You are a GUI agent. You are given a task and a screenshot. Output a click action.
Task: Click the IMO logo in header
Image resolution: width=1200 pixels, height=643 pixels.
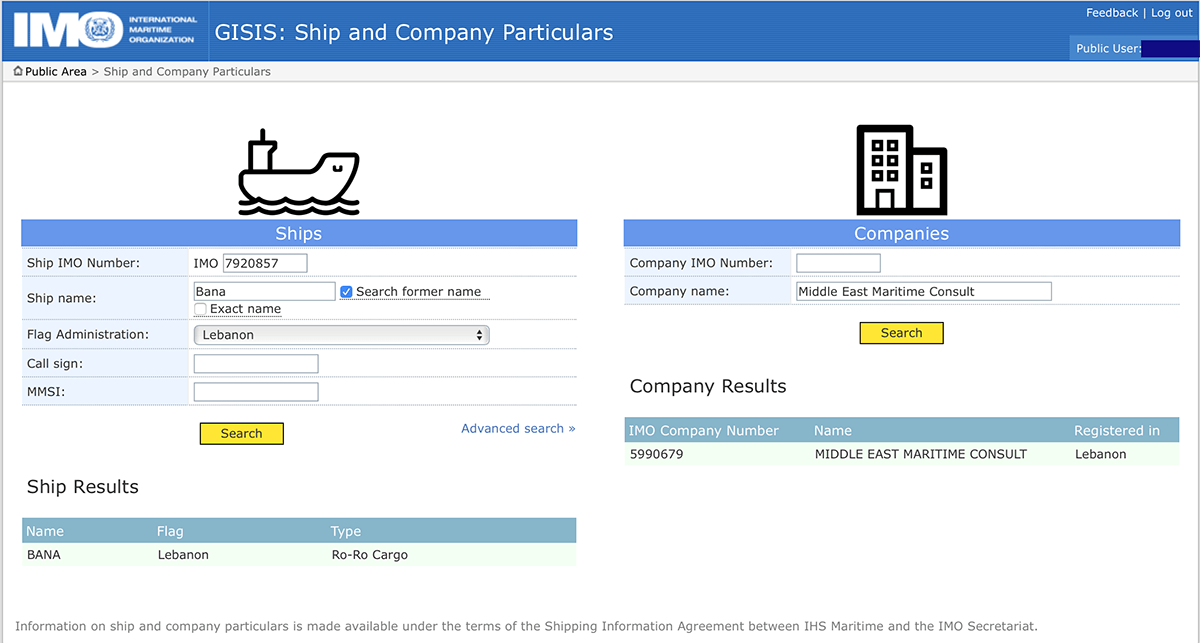105,30
